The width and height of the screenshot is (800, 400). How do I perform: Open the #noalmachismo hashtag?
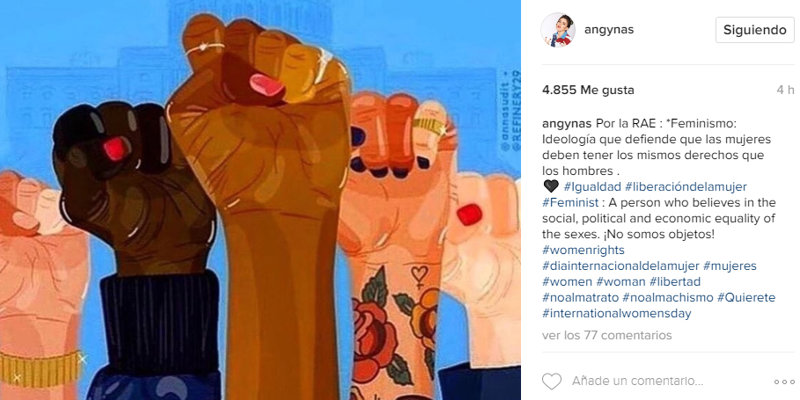point(668,297)
